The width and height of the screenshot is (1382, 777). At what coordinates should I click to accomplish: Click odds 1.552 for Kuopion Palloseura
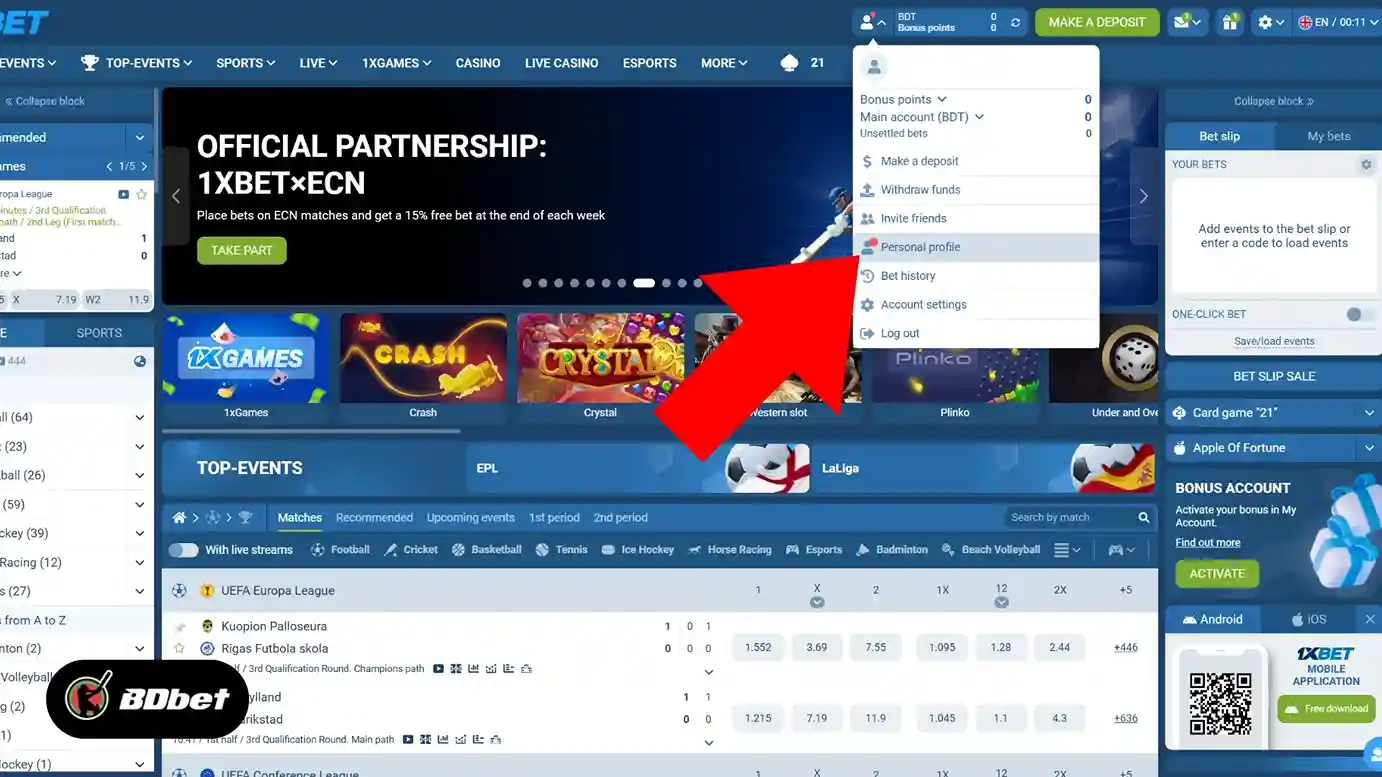tap(758, 648)
